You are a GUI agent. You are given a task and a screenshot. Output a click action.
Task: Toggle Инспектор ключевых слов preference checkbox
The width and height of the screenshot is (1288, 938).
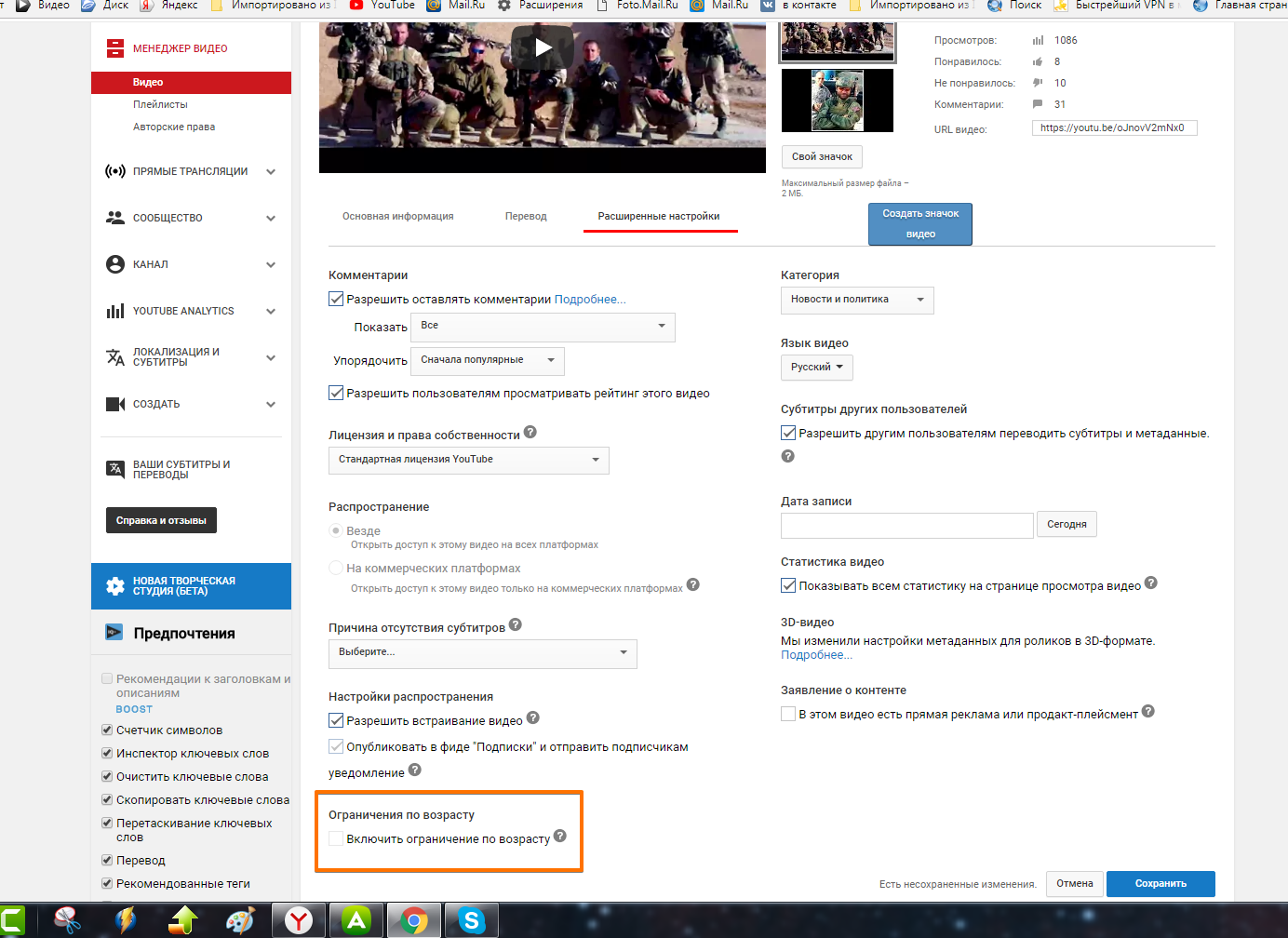point(107,753)
